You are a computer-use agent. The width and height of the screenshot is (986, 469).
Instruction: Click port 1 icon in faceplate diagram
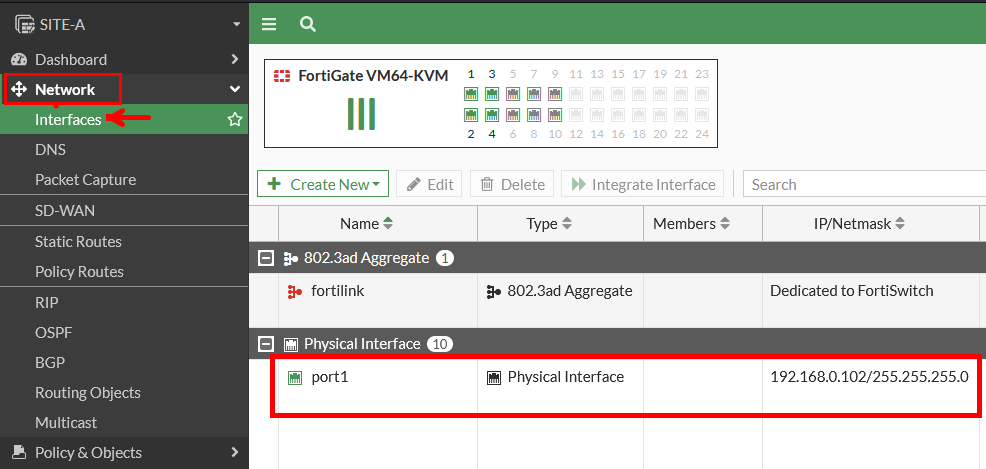tap(471, 94)
